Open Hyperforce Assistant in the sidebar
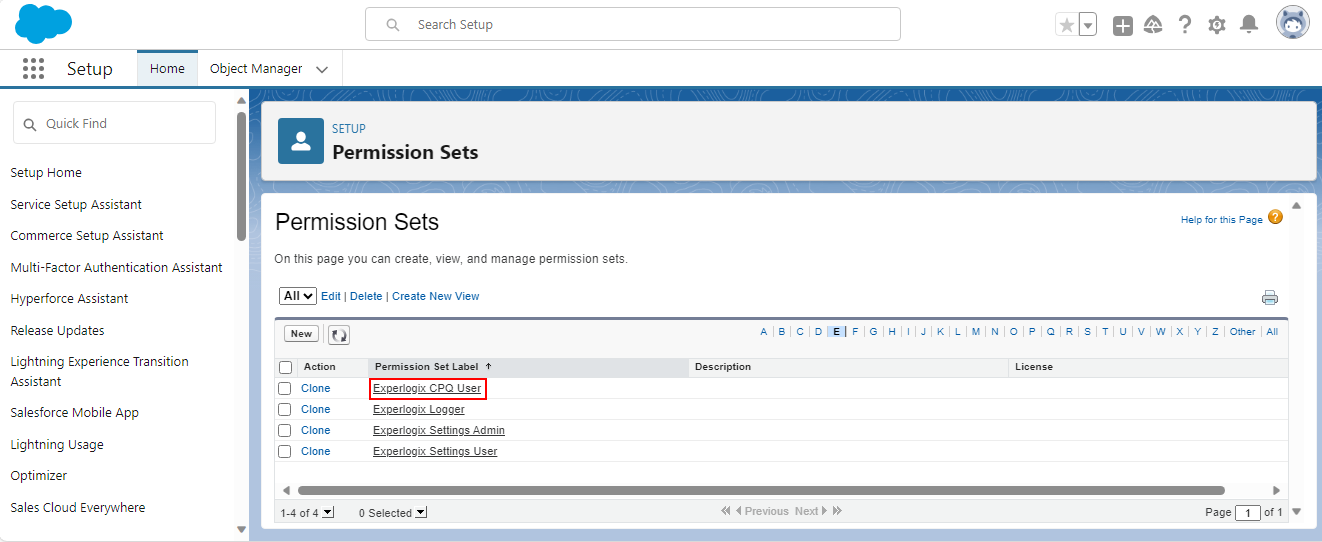This screenshot has width=1322, height=542. (x=69, y=299)
